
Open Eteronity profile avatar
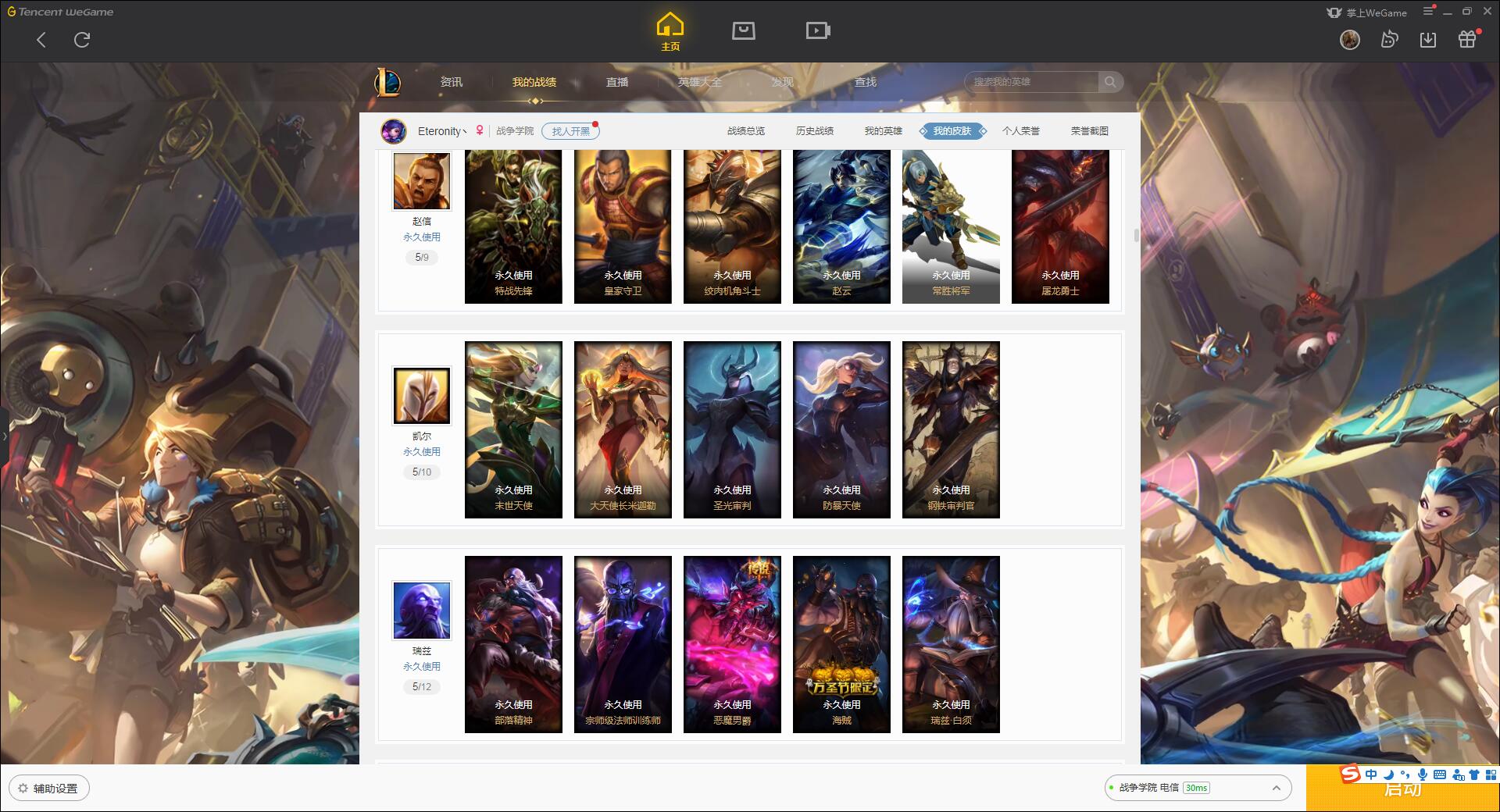coord(394,131)
